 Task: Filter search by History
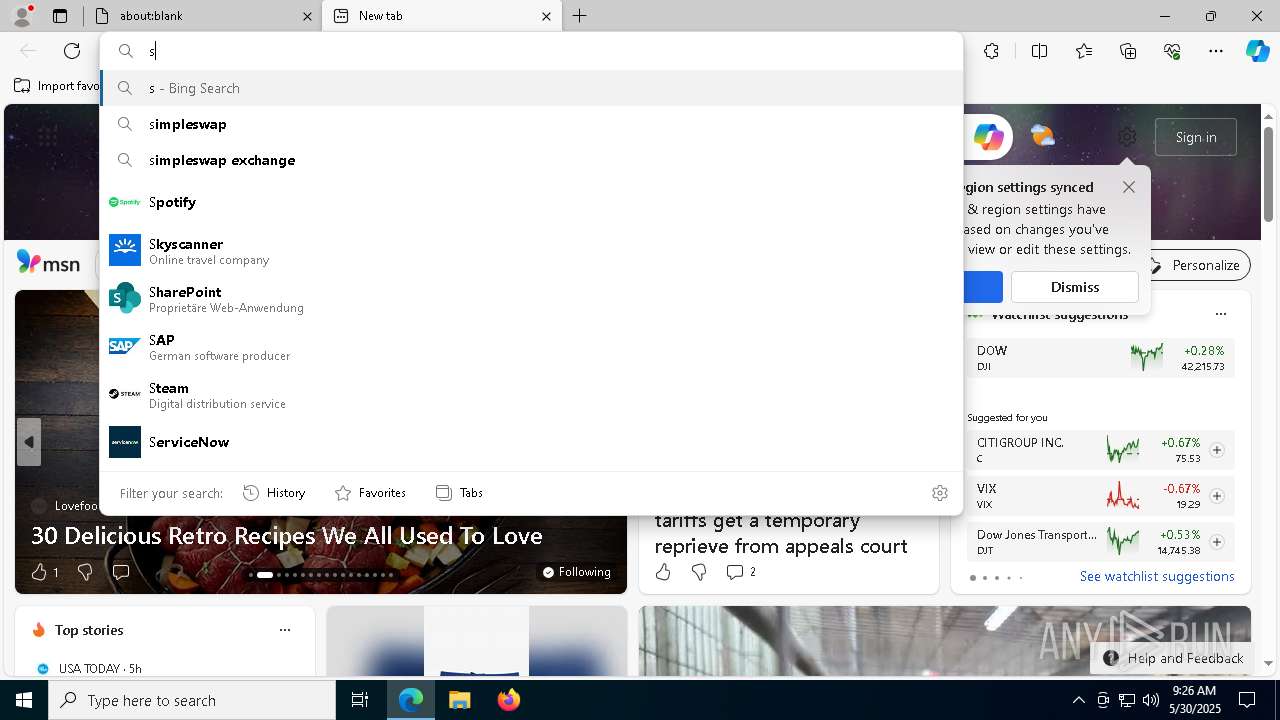[274, 493]
